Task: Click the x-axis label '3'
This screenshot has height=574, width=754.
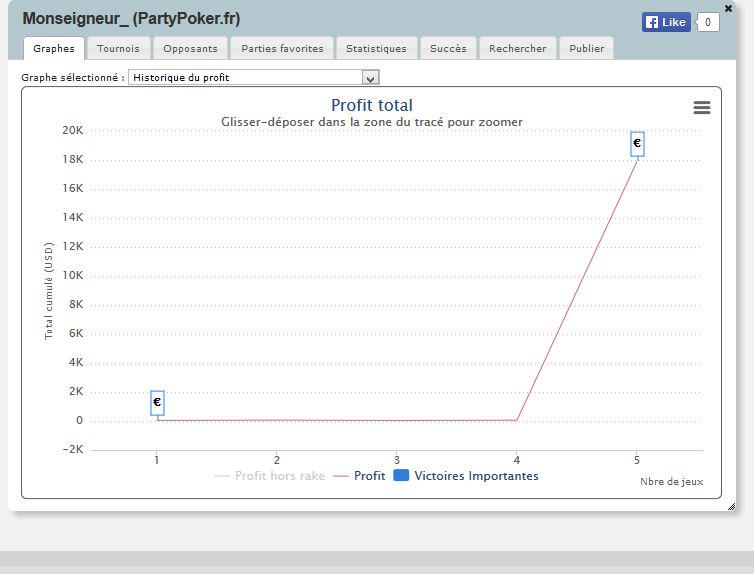Action: pos(397,460)
